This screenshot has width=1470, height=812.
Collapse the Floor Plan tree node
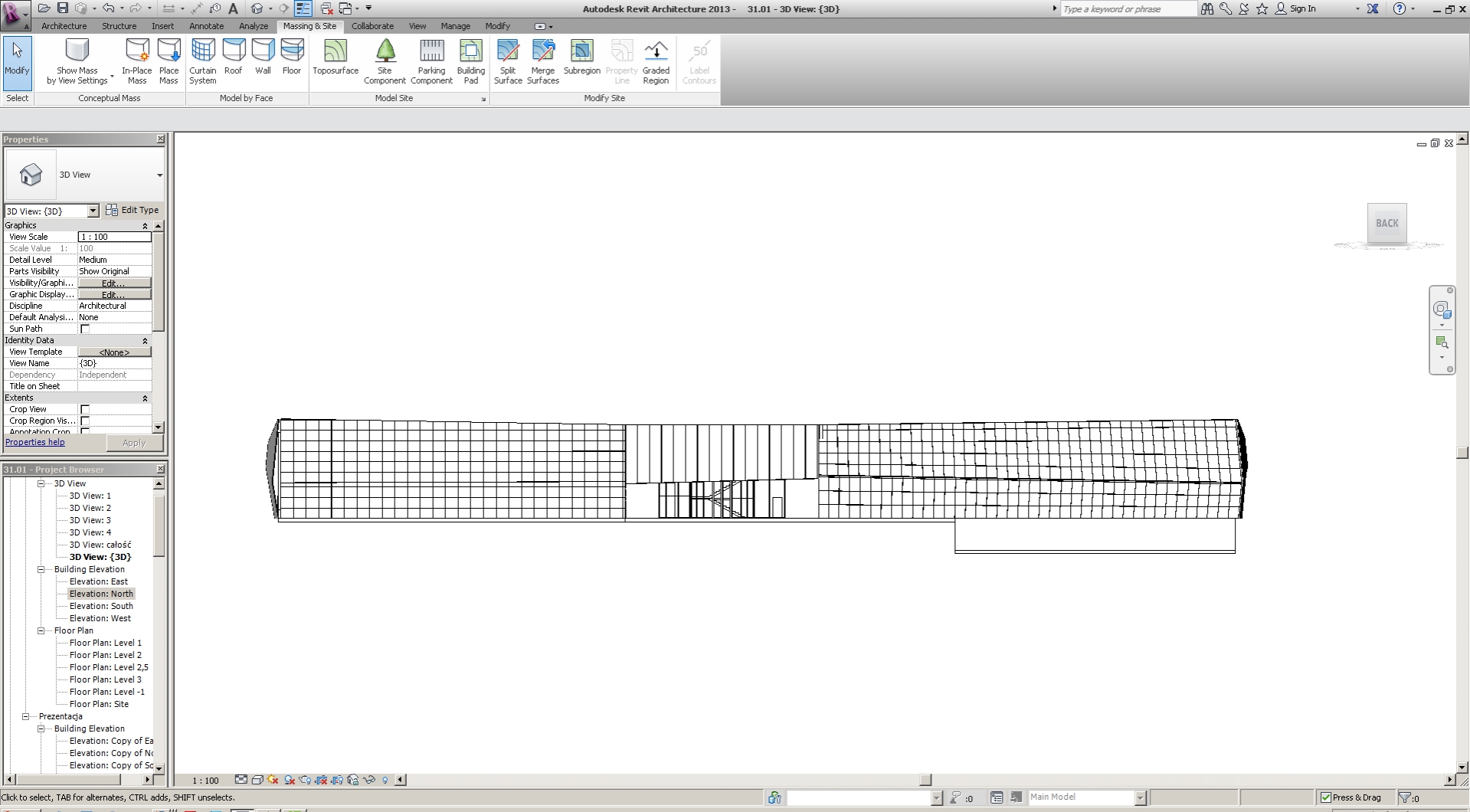41,630
